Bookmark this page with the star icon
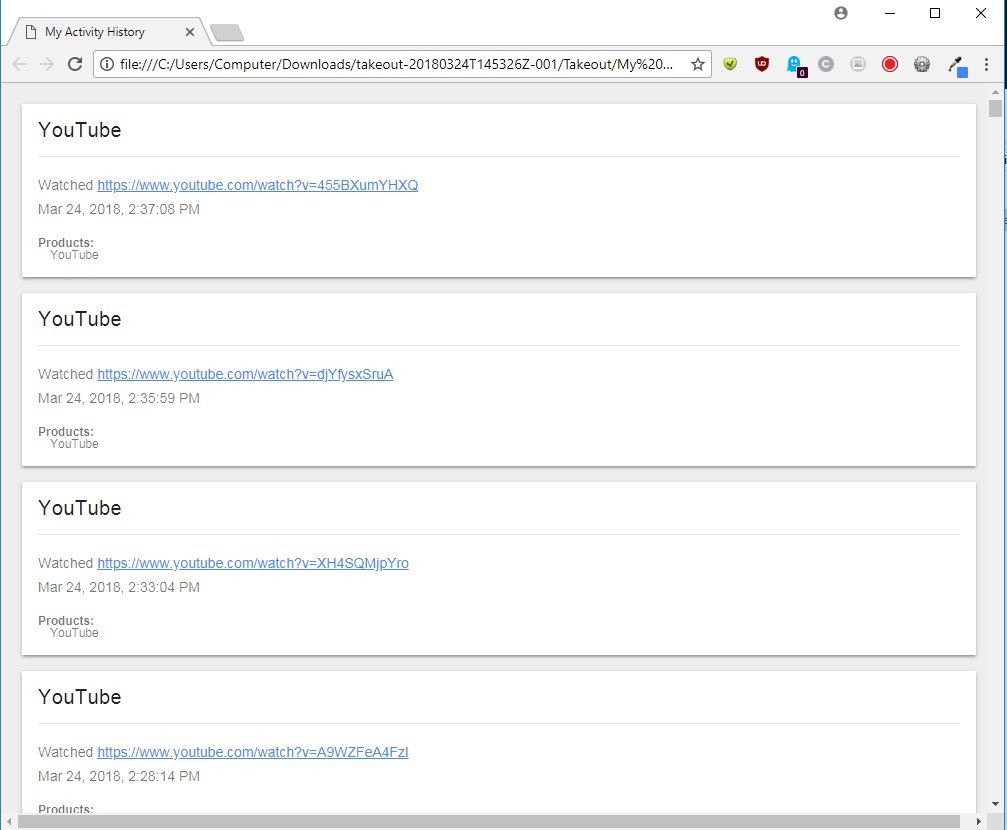 coord(698,64)
